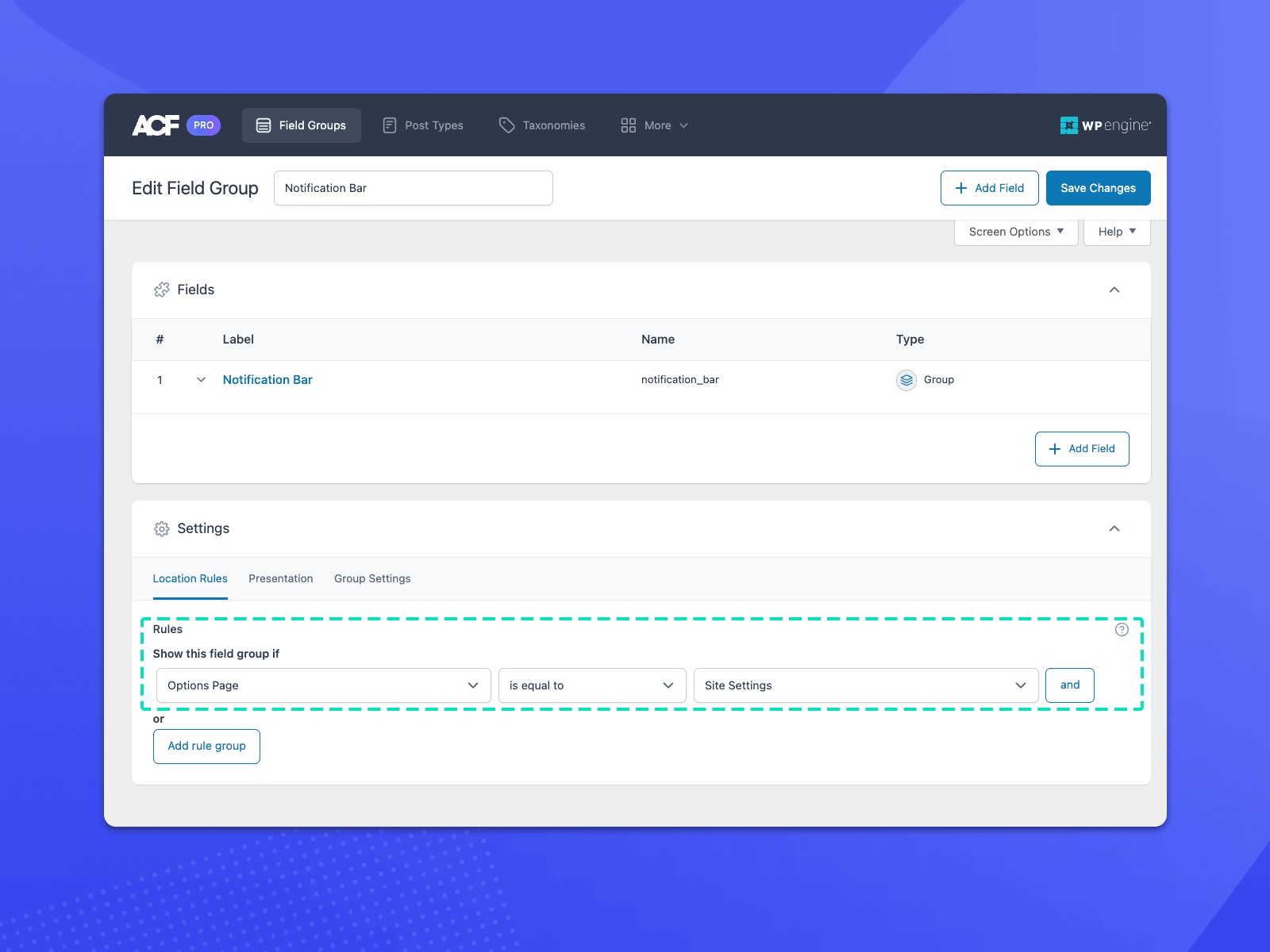Click the Group type layers icon
1270x952 pixels.
906,380
